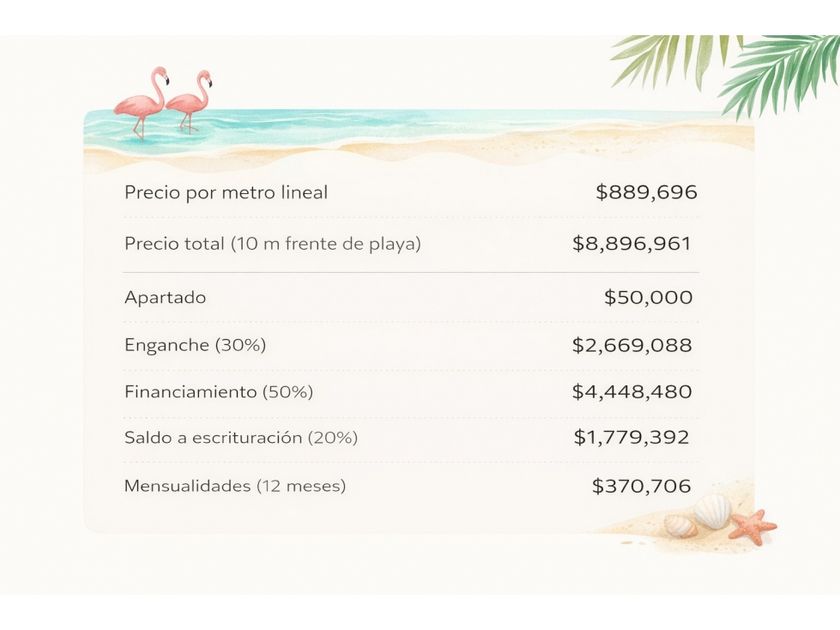
Task: Click the orange starfish graphic
Action: 752,525
